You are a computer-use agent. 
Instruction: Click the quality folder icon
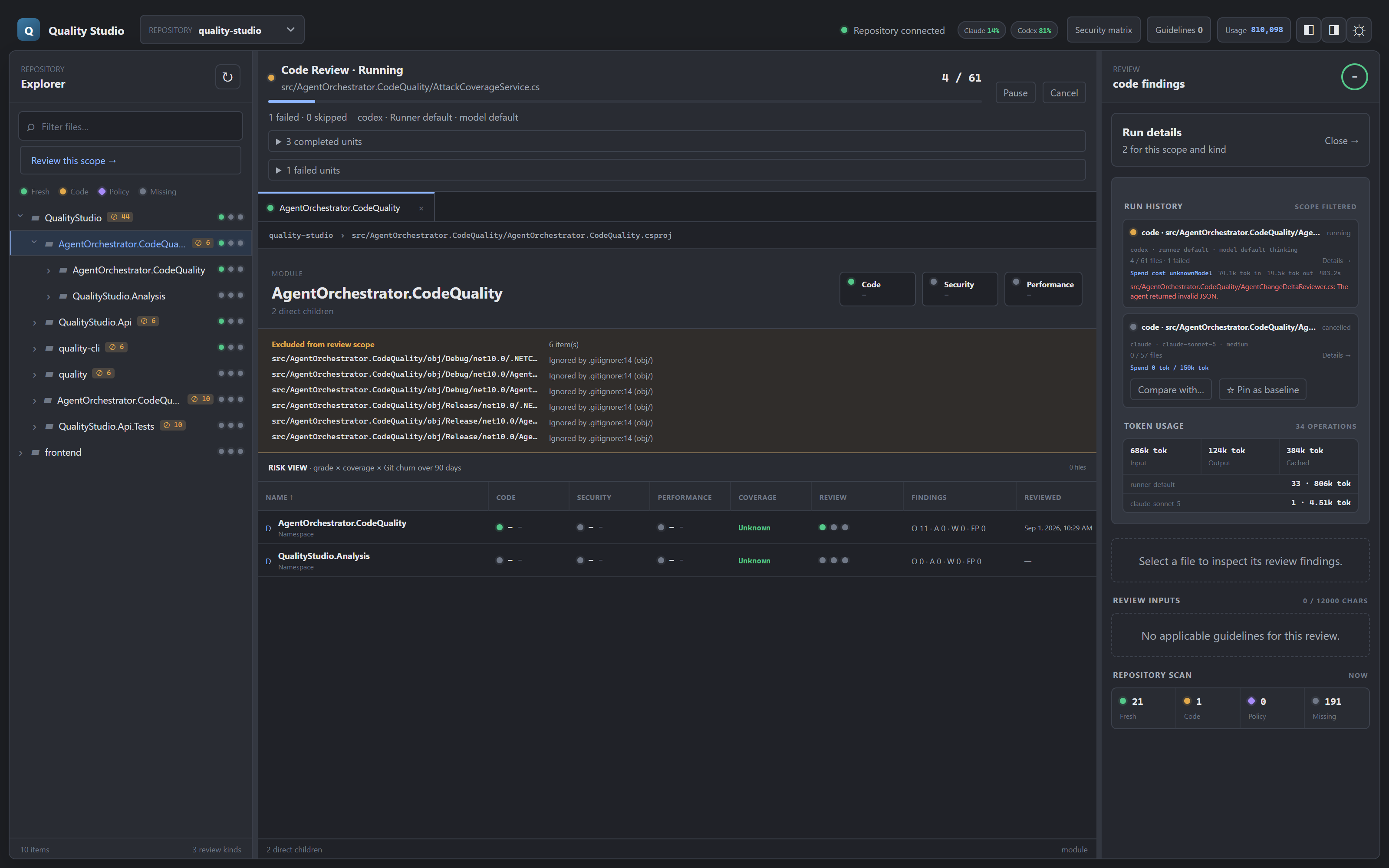tap(49, 374)
